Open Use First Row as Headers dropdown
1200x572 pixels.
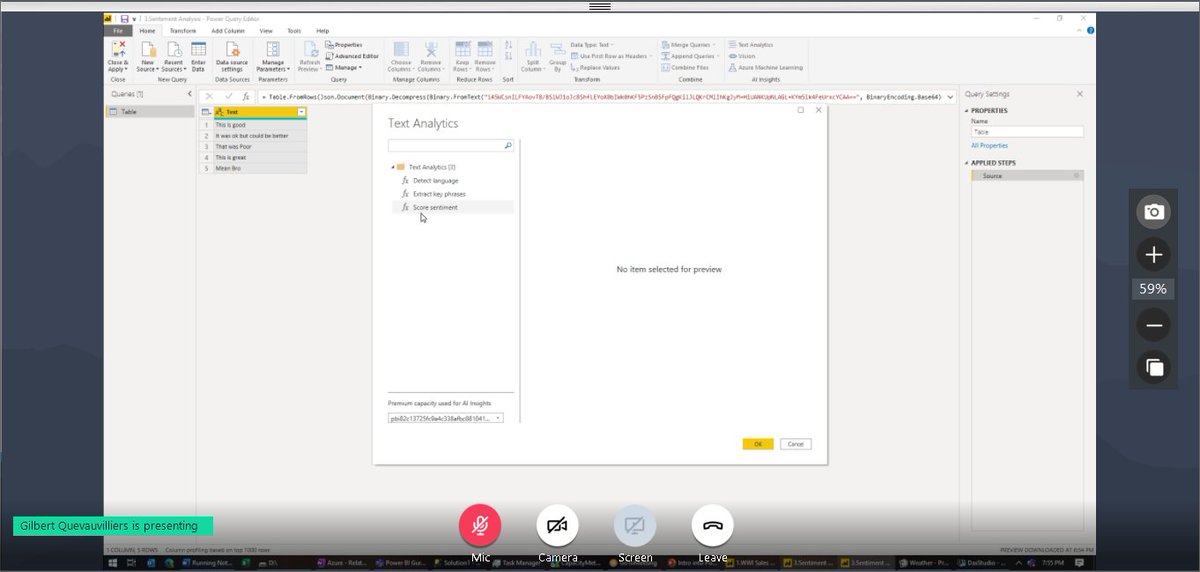(612, 56)
